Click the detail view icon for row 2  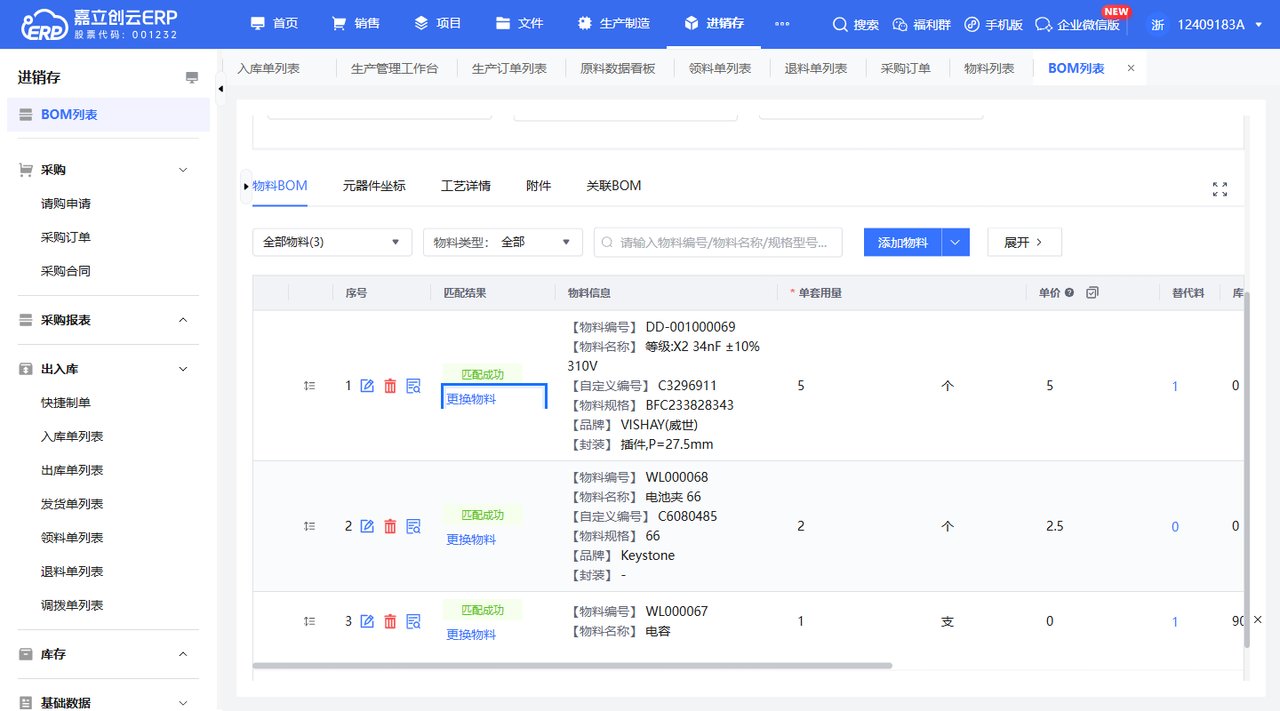pyautogui.click(x=413, y=526)
